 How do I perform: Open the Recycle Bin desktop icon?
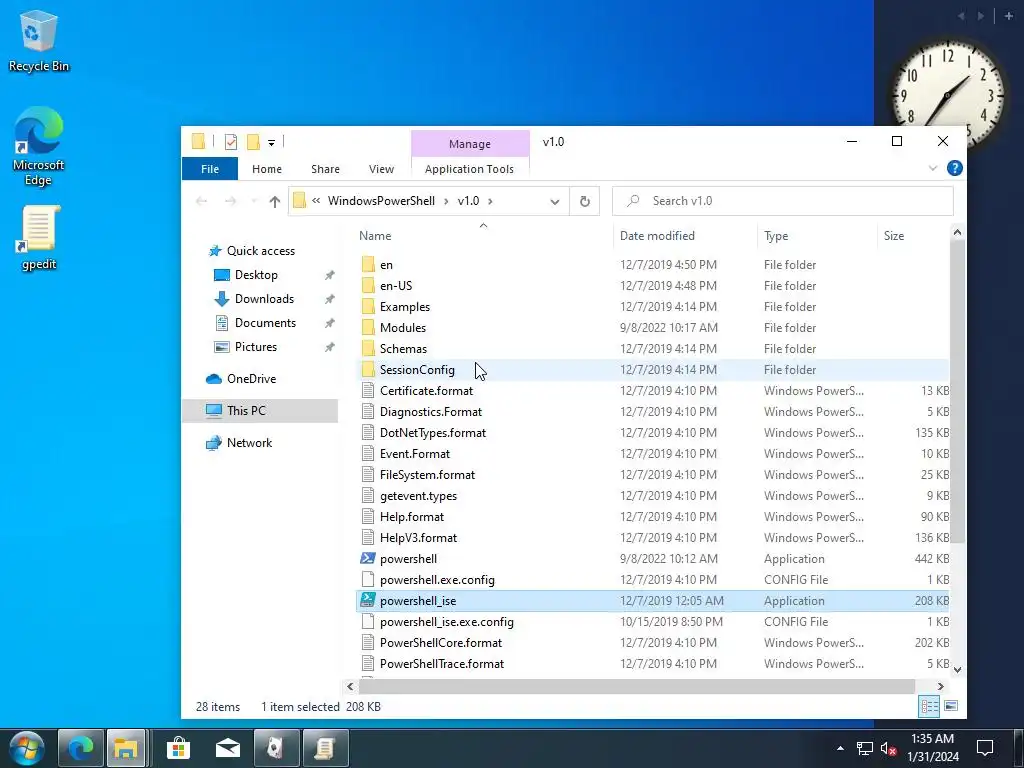39,40
